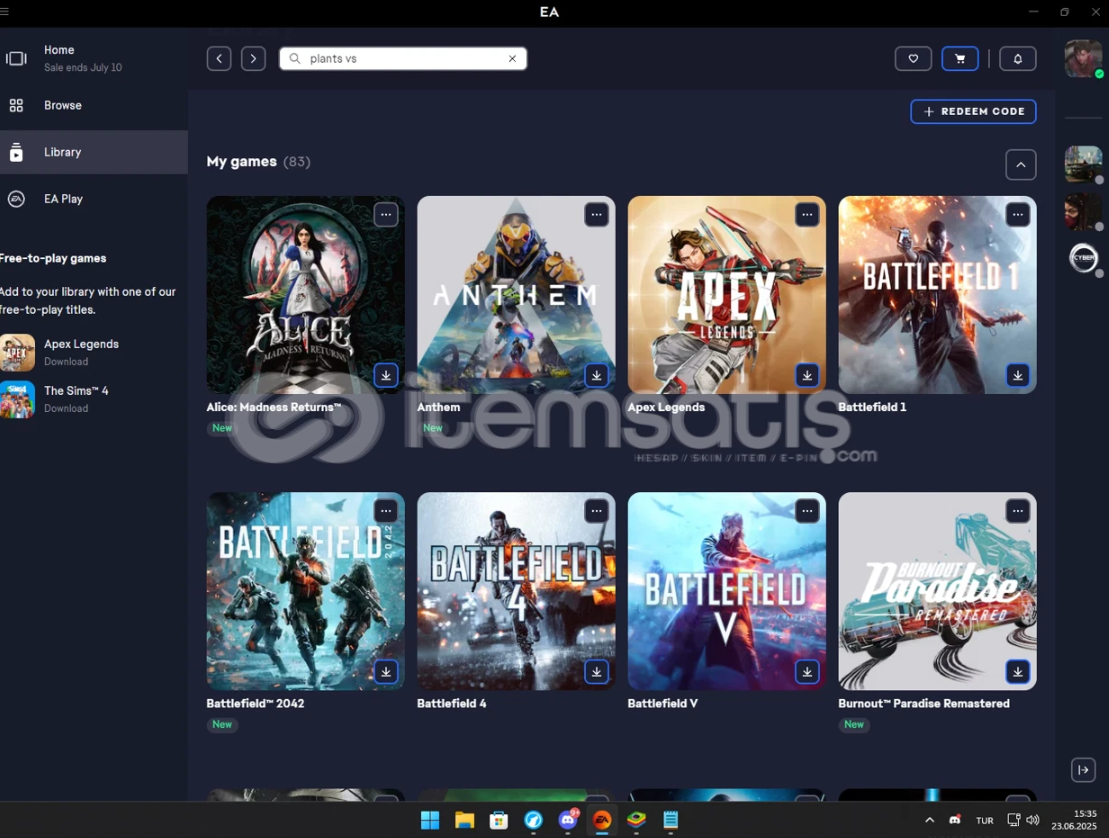The width and height of the screenshot is (1109, 838).
Task: Open options menu for Alice: Madness Returns
Action: (x=385, y=214)
